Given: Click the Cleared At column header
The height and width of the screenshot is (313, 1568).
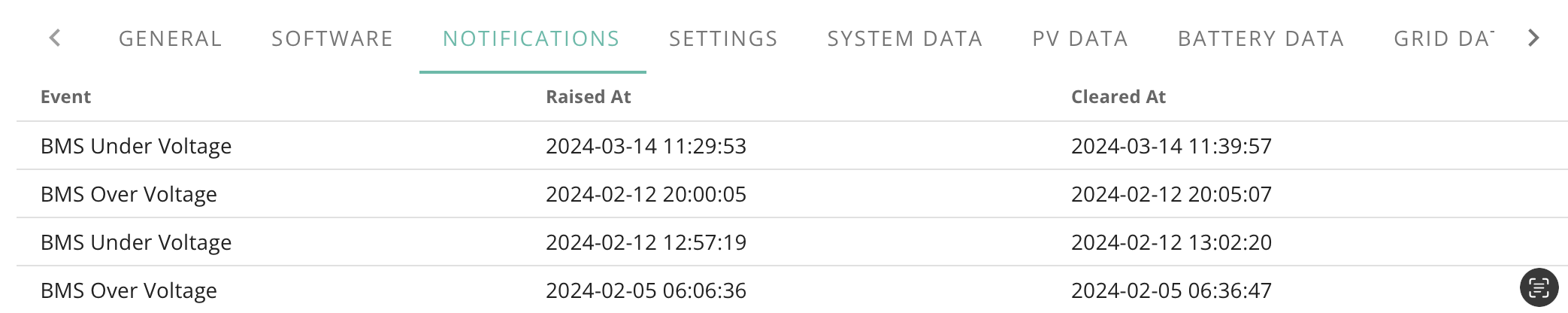Looking at the screenshot, I should (x=1118, y=97).
